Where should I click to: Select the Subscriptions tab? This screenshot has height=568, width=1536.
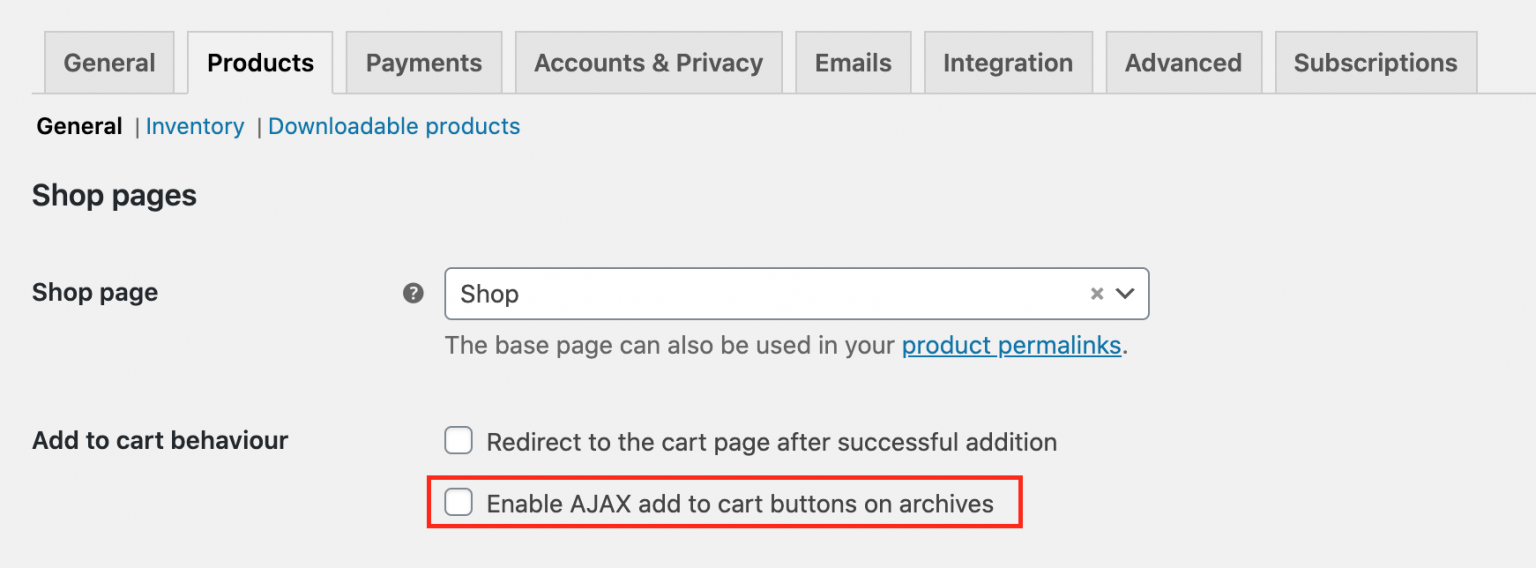(x=1375, y=63)
